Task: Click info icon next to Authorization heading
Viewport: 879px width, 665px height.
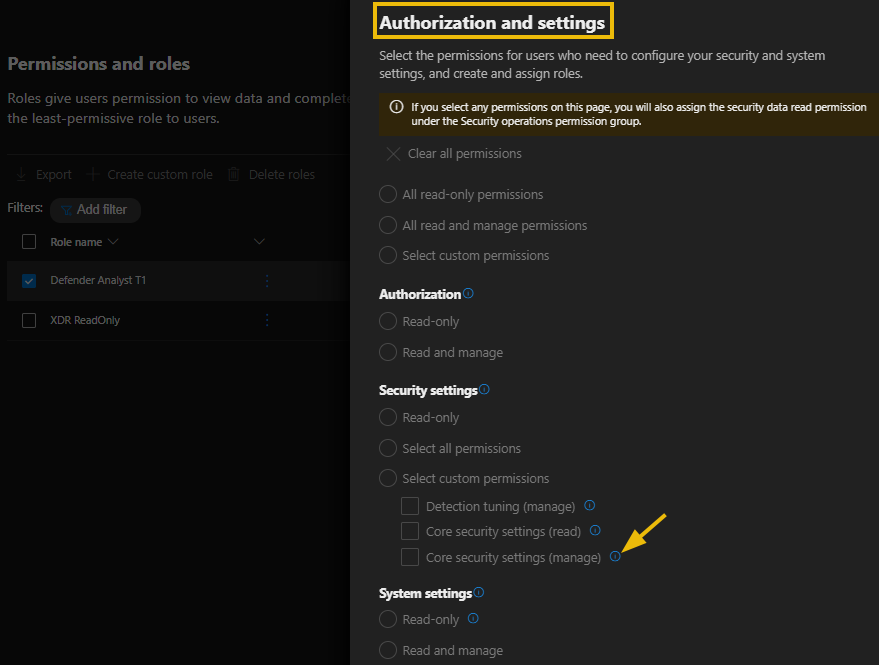Action: (469, 294)
